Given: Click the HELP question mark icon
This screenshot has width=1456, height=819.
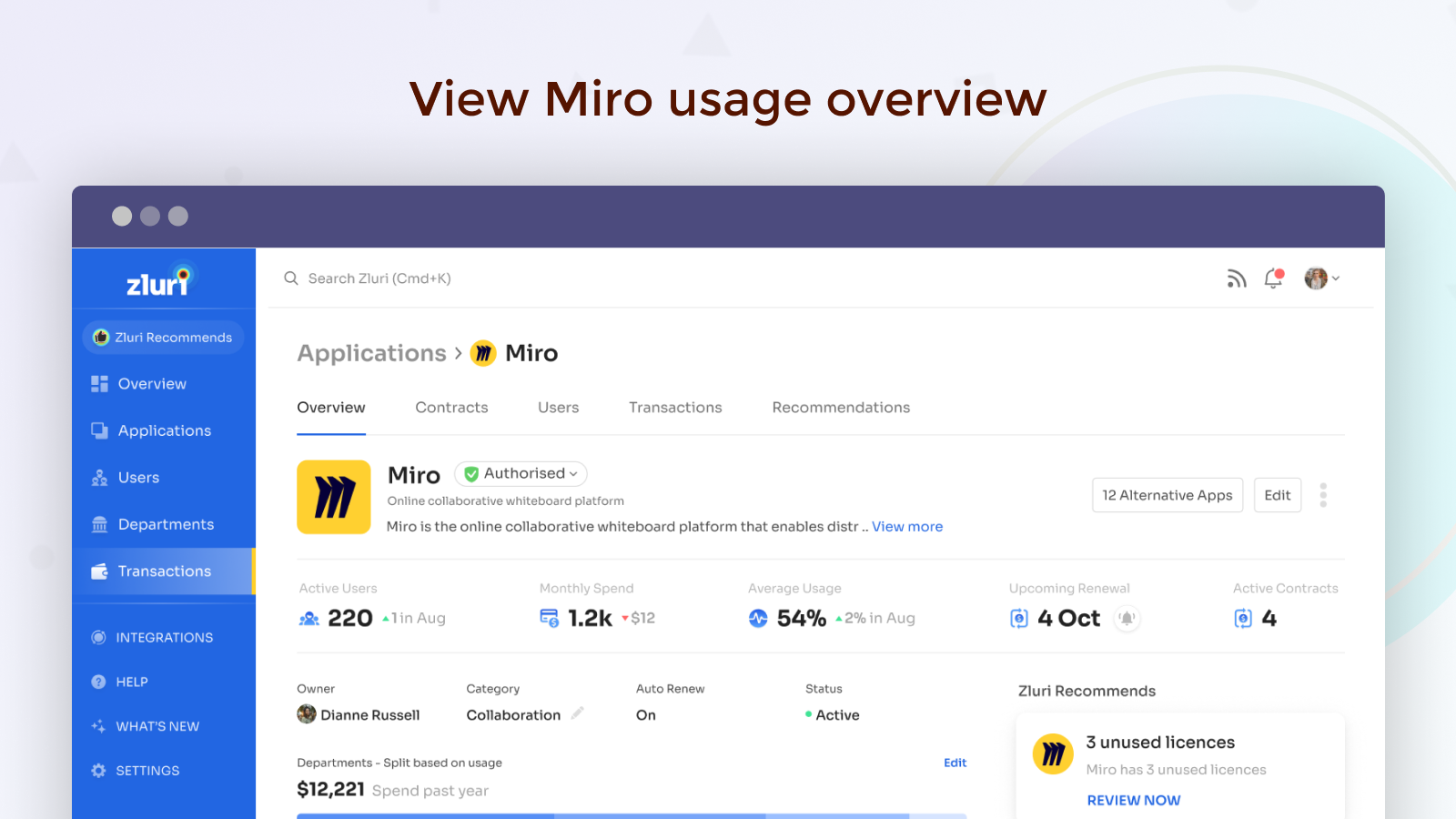Looking at the screenshot, I should tap(98, 682).
